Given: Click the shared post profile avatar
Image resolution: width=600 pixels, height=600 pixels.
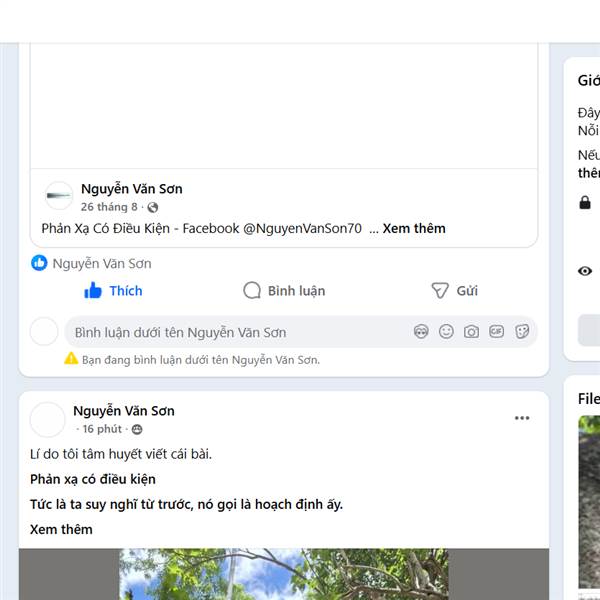Looking at the screenshot, I should (59, 196).
